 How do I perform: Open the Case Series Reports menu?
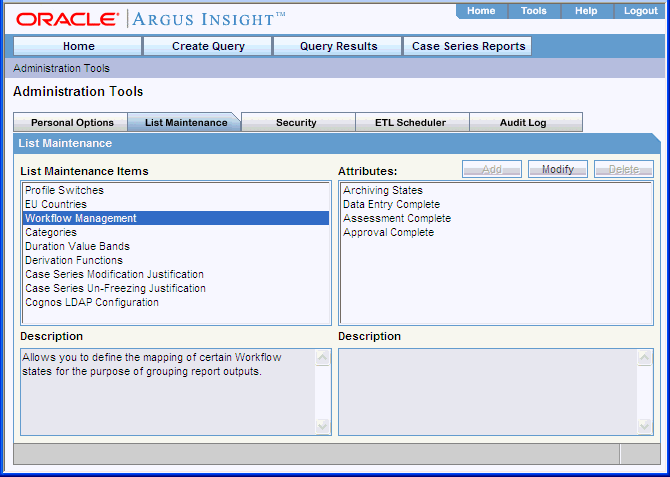point(468,46)
